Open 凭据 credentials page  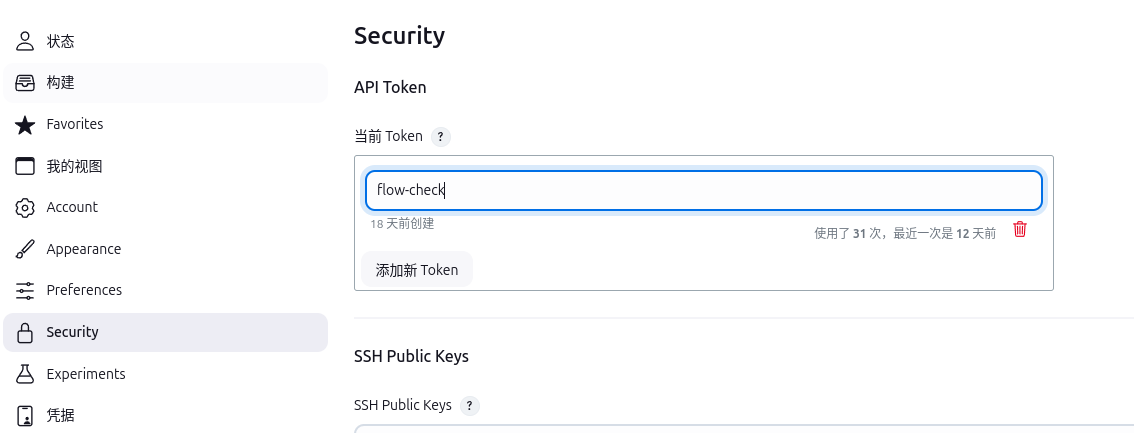coord(60,415)
